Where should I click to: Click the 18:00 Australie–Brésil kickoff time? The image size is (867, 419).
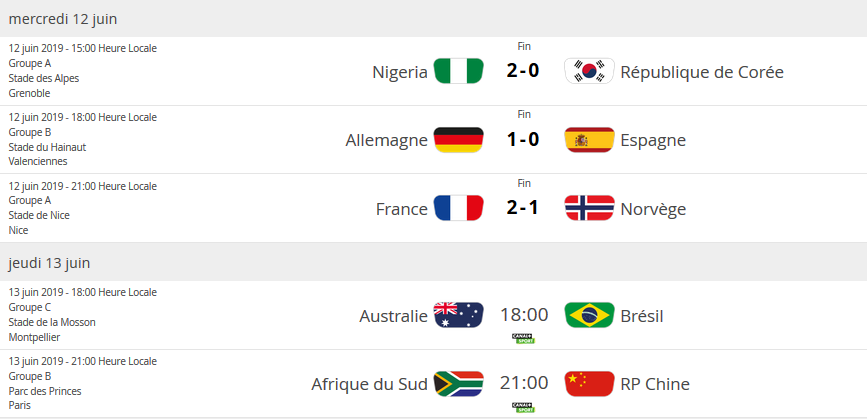[x=524, y=316]
